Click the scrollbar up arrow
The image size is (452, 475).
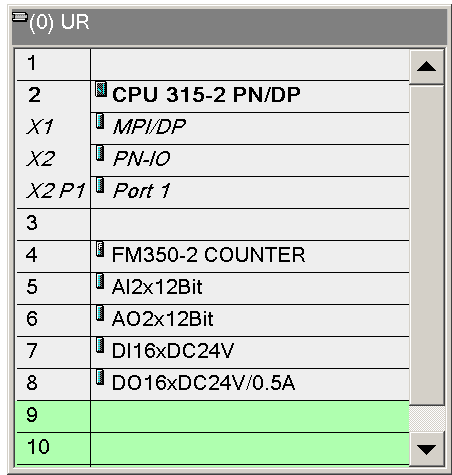(426, 67)
